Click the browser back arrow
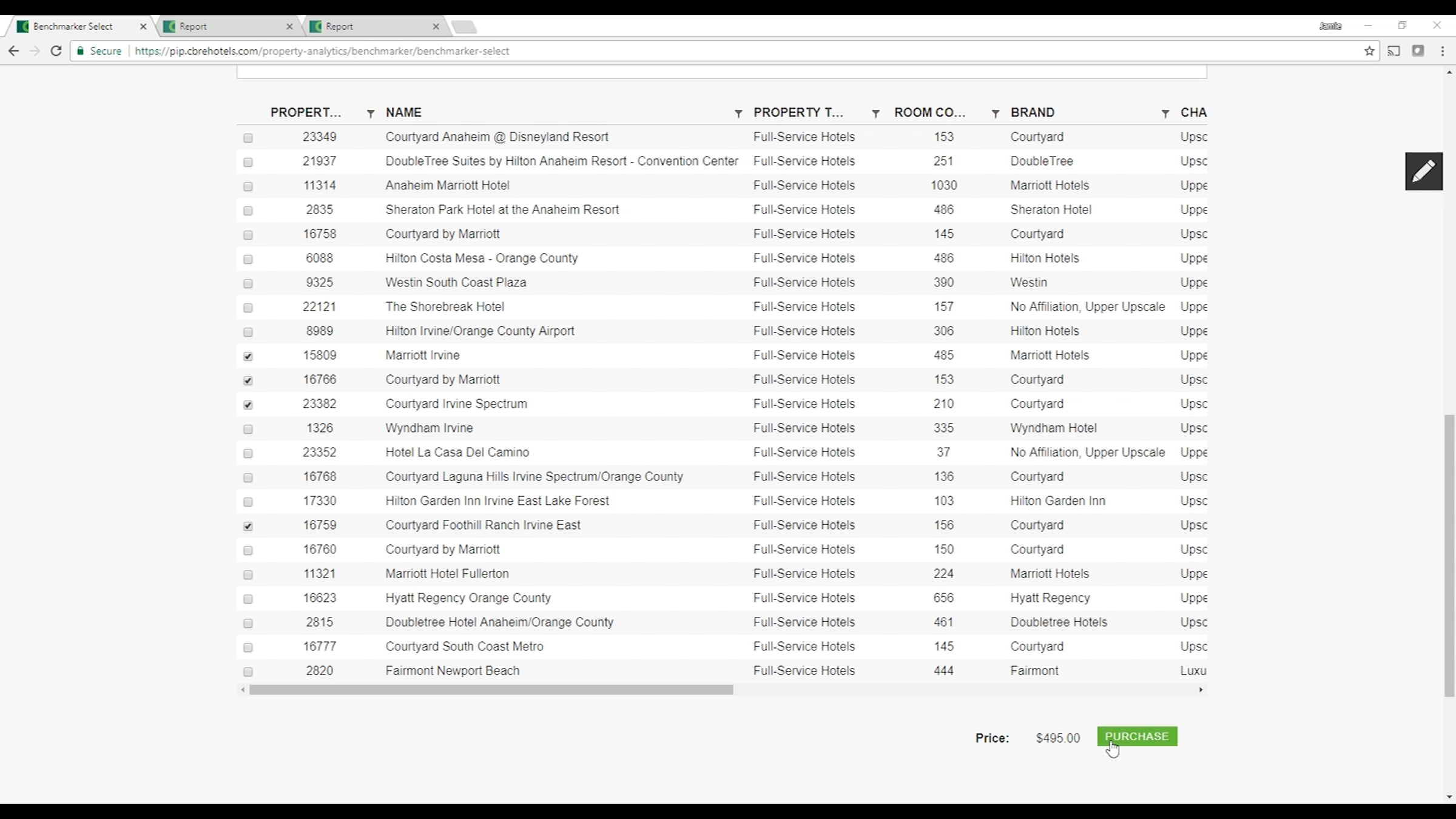This screenshot has width=1456, height=819. (13, 51)
